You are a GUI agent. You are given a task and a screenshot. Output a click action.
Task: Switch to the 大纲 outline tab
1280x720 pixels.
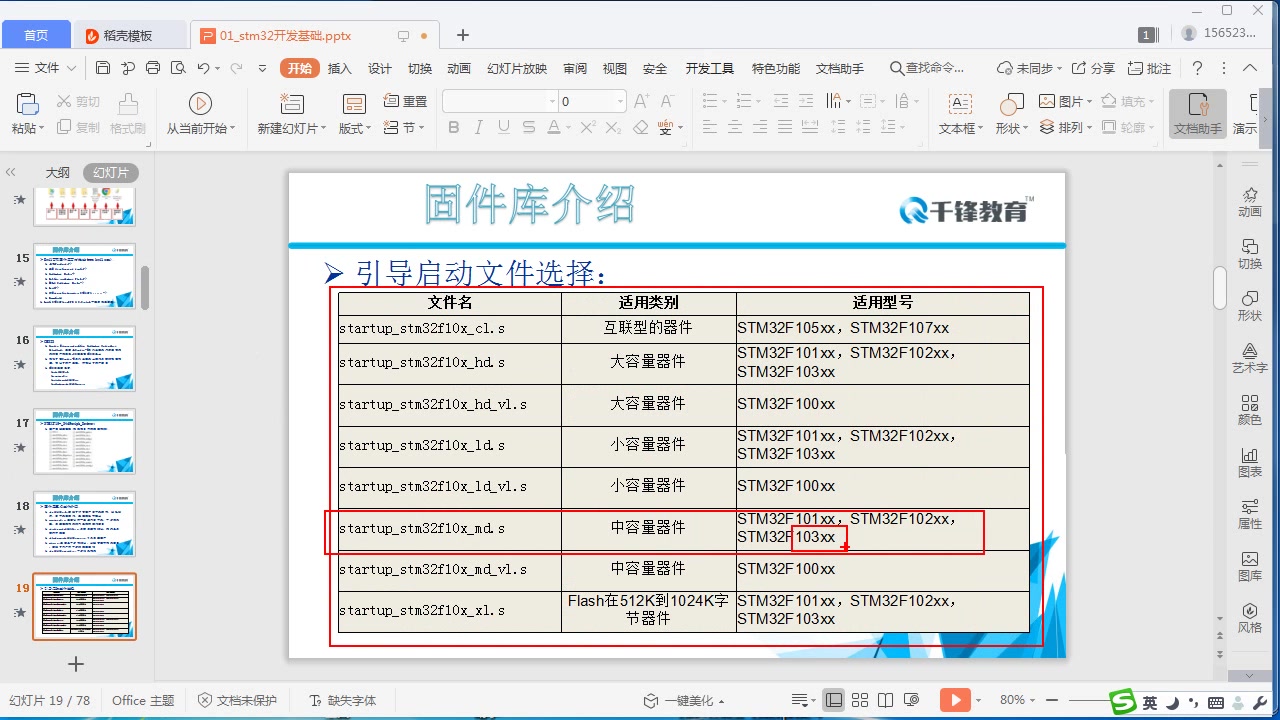point(57,171)
